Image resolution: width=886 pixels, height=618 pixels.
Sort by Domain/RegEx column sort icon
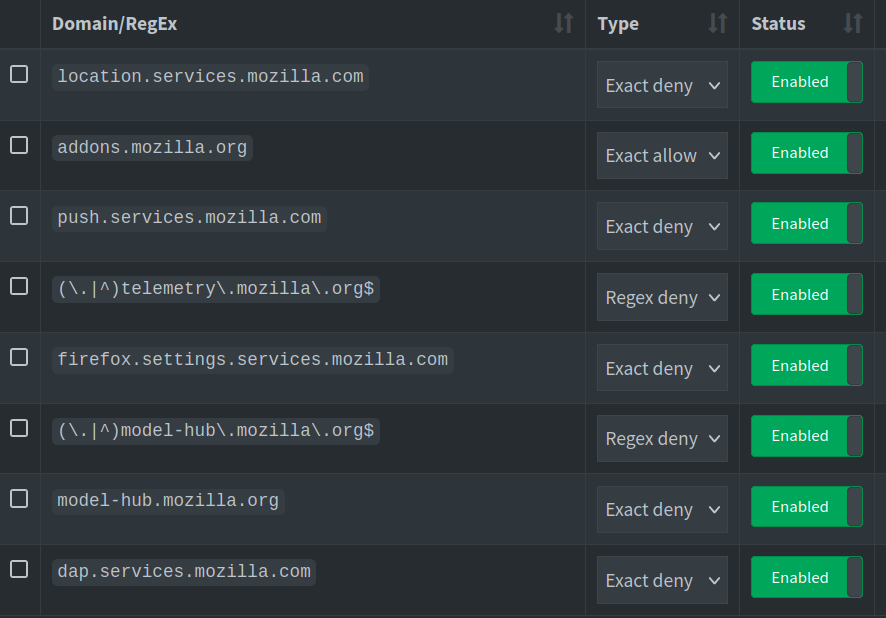coord(564,24)
